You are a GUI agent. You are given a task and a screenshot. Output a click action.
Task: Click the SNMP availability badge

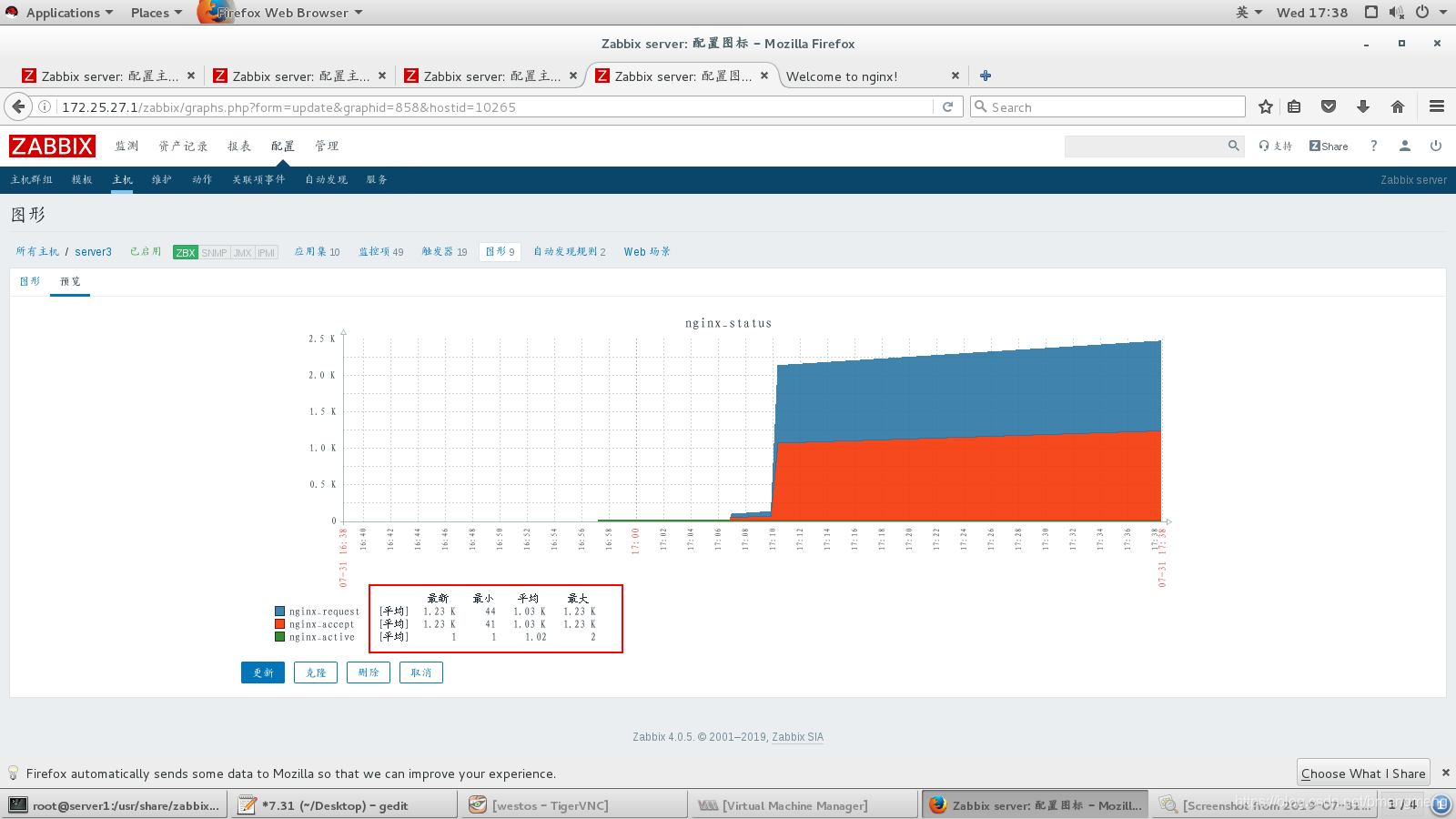[215, 252]
